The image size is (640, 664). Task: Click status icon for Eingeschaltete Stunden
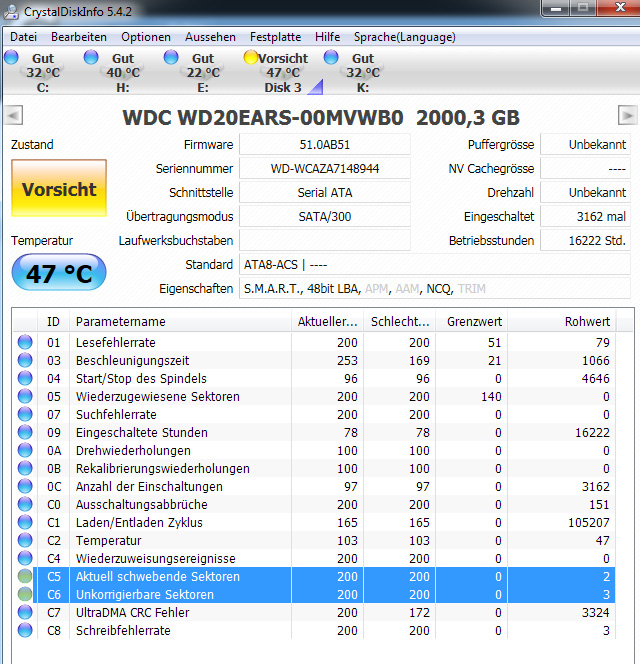pos(25,432)
